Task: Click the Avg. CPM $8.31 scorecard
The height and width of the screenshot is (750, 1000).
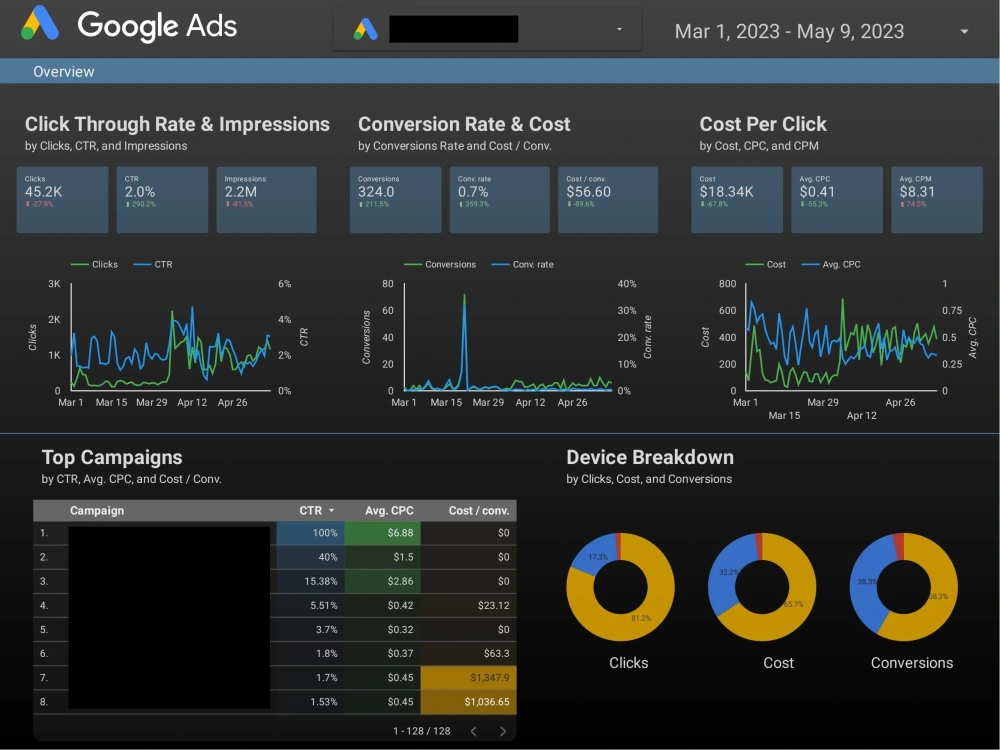Action: point(937,200)
